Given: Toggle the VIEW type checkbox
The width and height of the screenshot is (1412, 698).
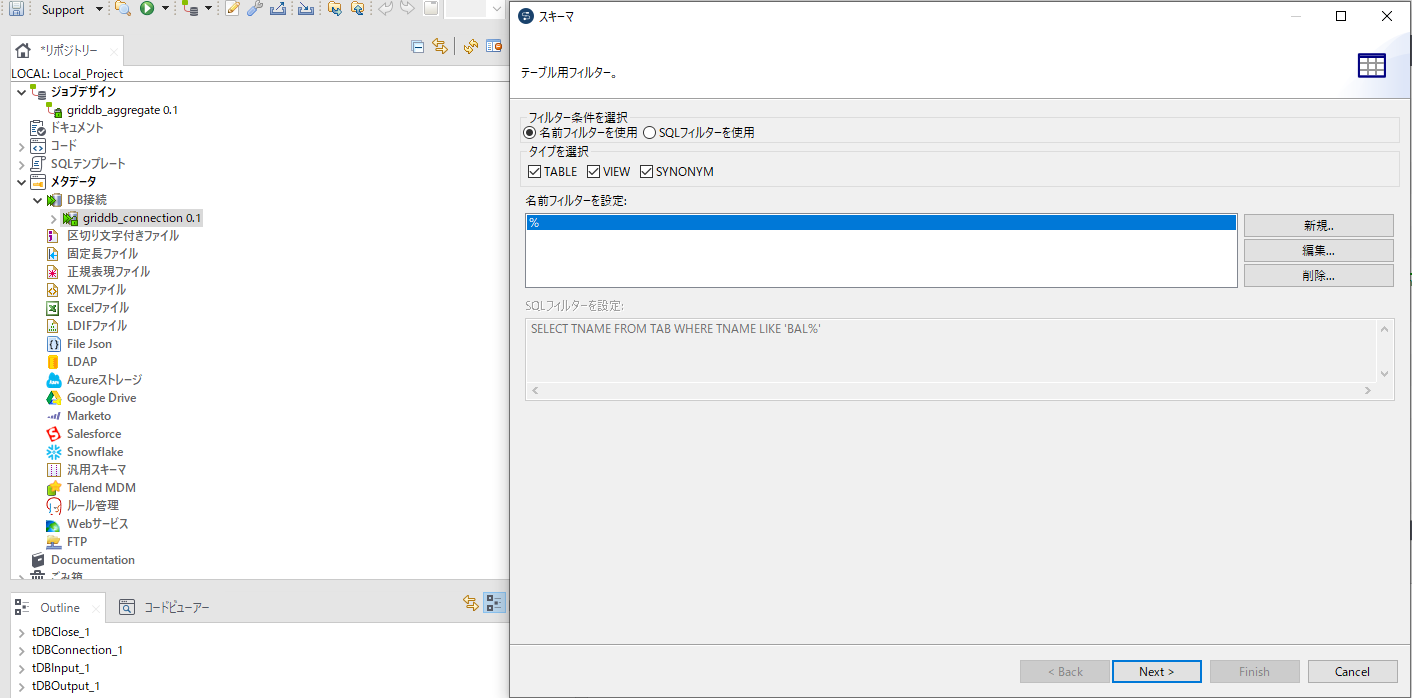Looking at the screenshot, I should [594, 172].
